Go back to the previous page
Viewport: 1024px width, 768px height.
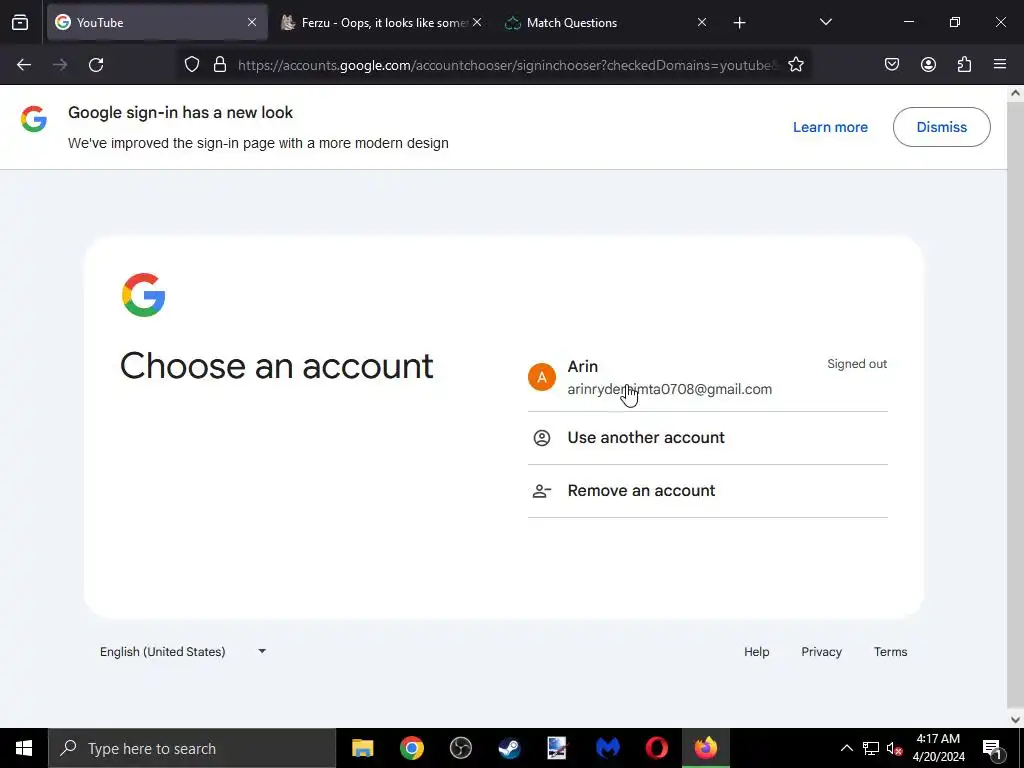tap(24, 65)
